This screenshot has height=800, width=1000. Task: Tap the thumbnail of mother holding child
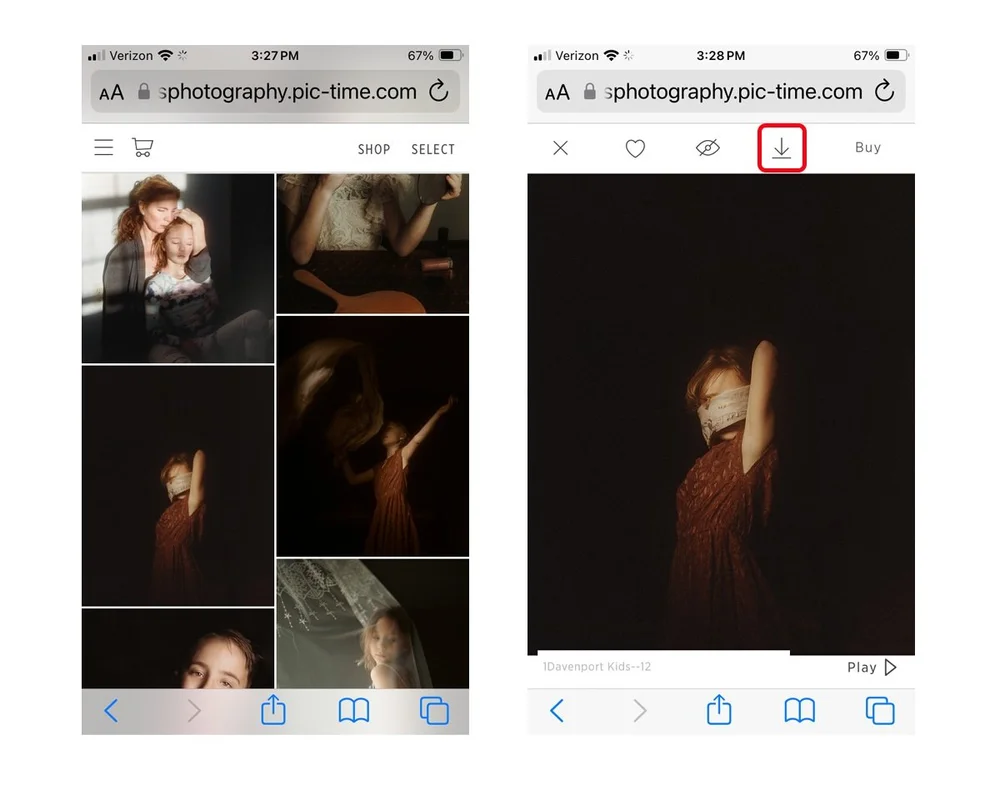click(177, 266)
